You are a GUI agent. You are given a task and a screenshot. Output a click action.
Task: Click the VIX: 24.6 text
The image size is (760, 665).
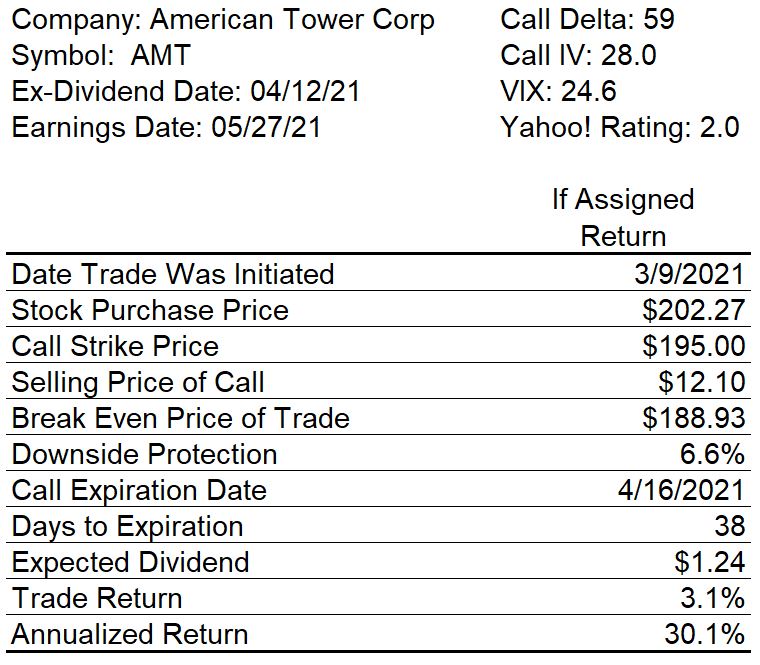(x=558, y=91)
